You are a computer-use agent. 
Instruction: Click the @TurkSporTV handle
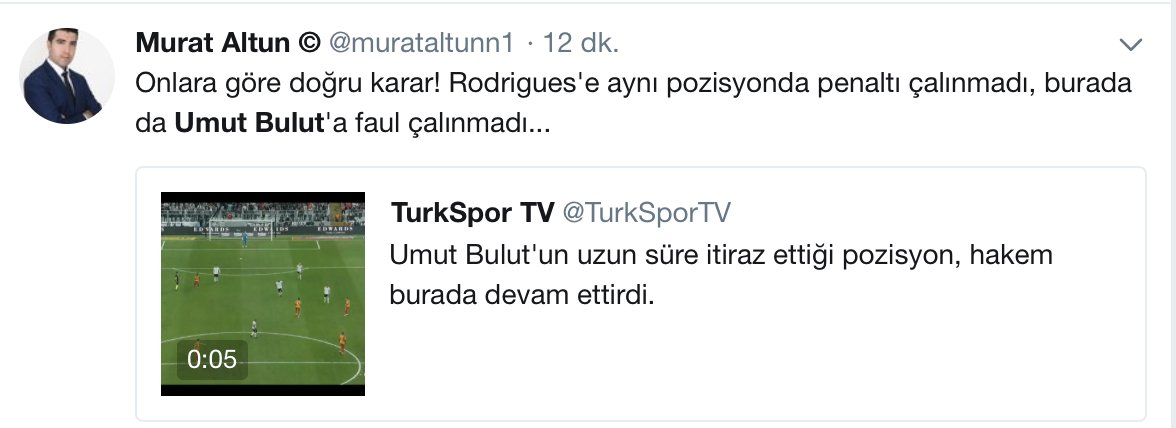pyautogui.click(x=646, y=213)
